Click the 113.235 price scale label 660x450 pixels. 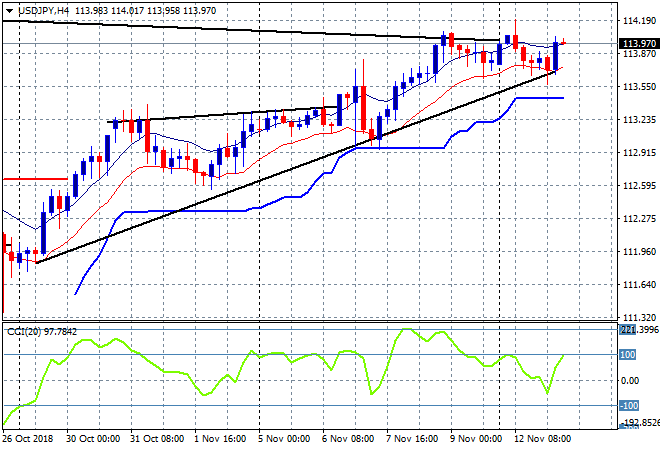pyautogui.click(x=639, y=120)
